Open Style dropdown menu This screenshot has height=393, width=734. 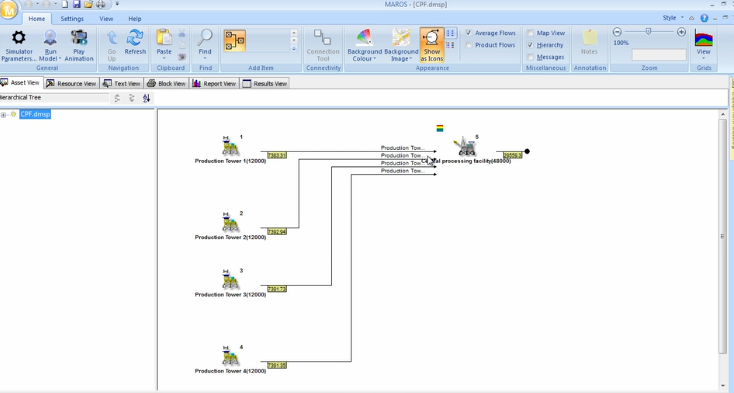click(x=673, y=18)
